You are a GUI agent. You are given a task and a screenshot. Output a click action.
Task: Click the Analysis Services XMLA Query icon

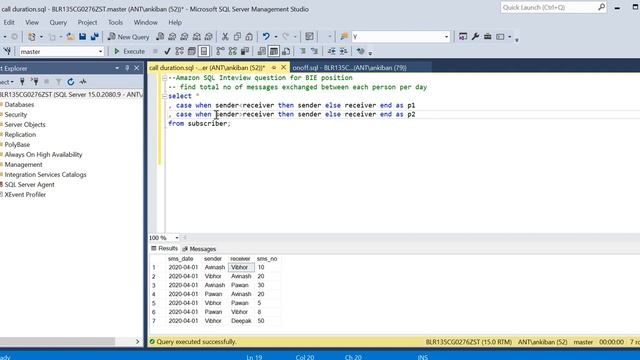pyautogui.click(x=197, y=37)
